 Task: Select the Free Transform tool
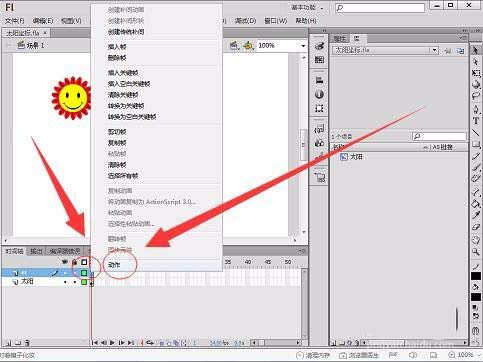pyautogui.click(x=476, y=73)
